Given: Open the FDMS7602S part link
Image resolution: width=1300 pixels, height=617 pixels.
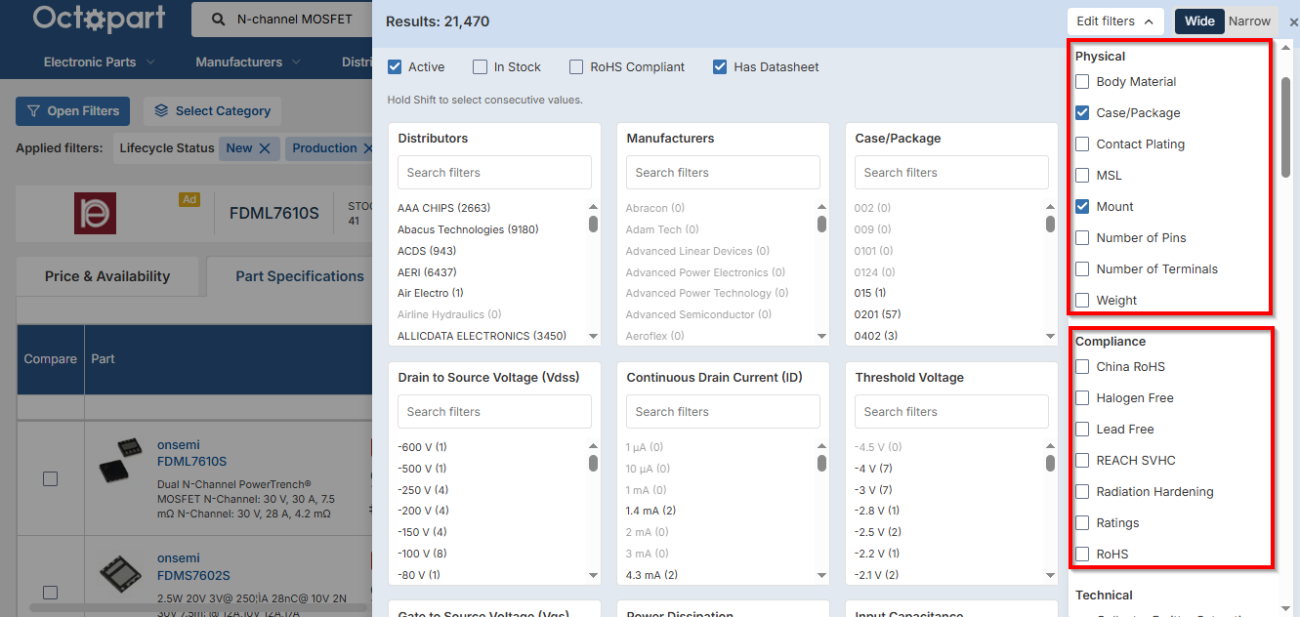Looking at the screenshot, I should (193, 575).
